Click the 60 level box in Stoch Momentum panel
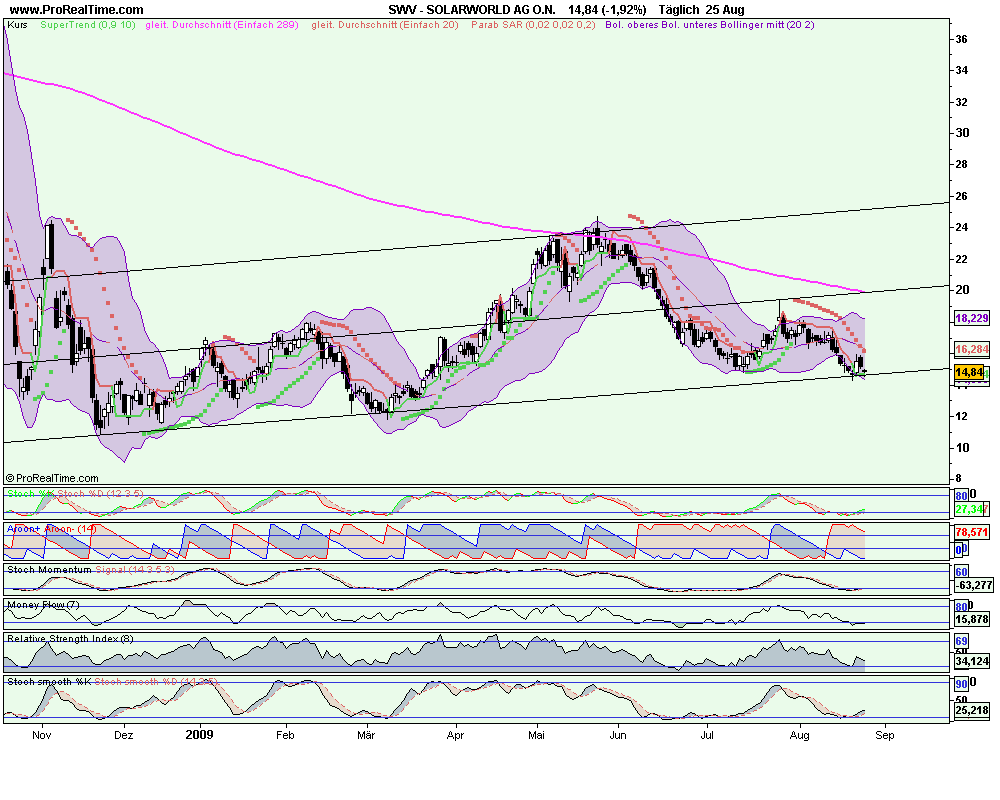The height and width of the screenshot is (800, 1000). (961, 572)
